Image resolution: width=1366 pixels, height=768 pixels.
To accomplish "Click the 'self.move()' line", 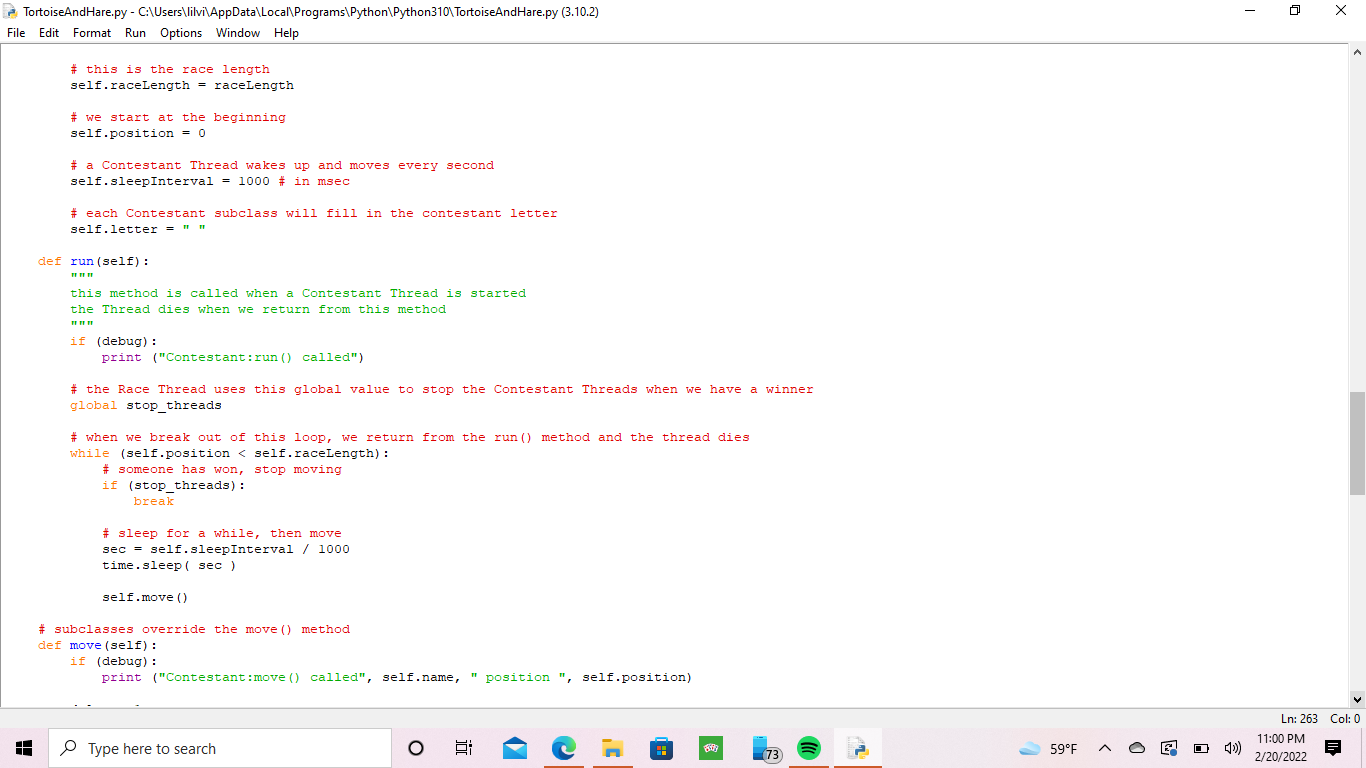I will pos(146,597).
